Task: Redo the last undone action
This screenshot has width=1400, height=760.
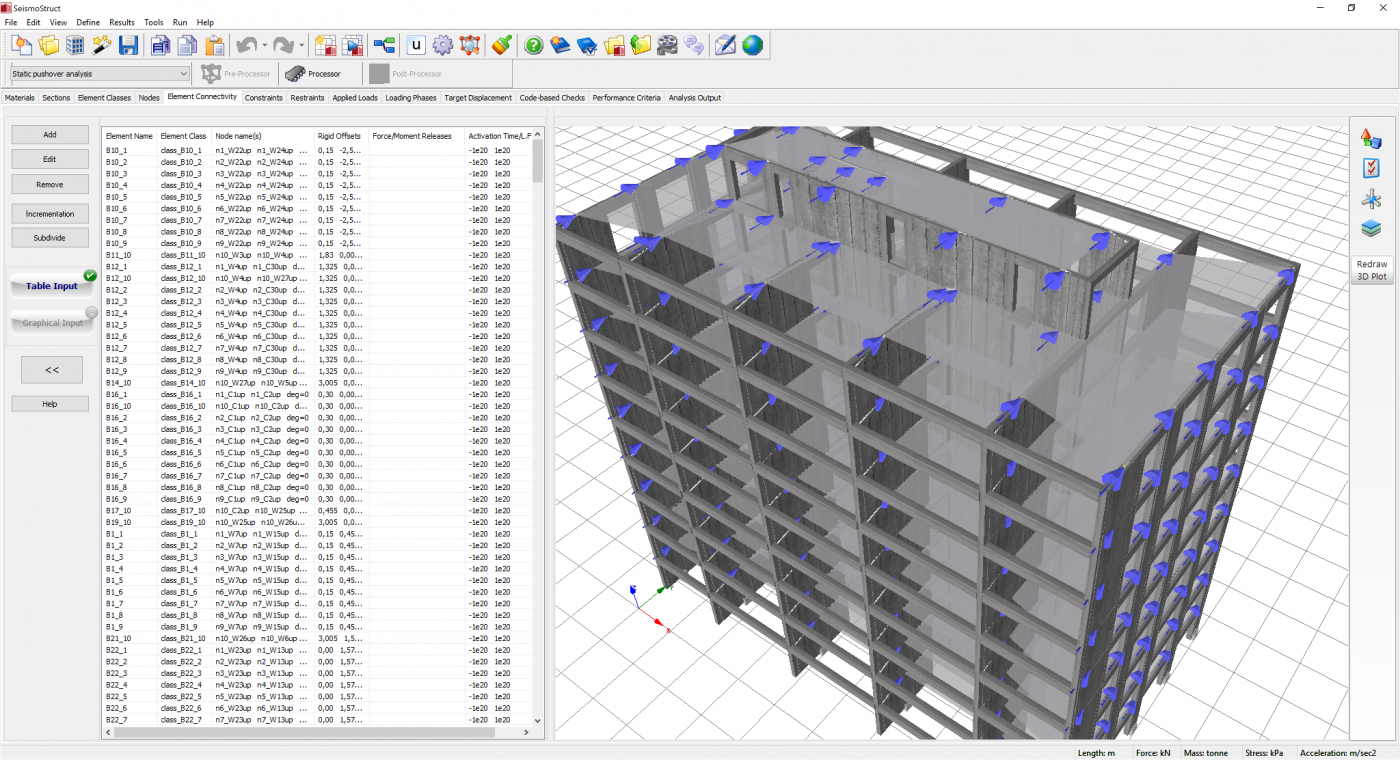Action: point(284,45)
